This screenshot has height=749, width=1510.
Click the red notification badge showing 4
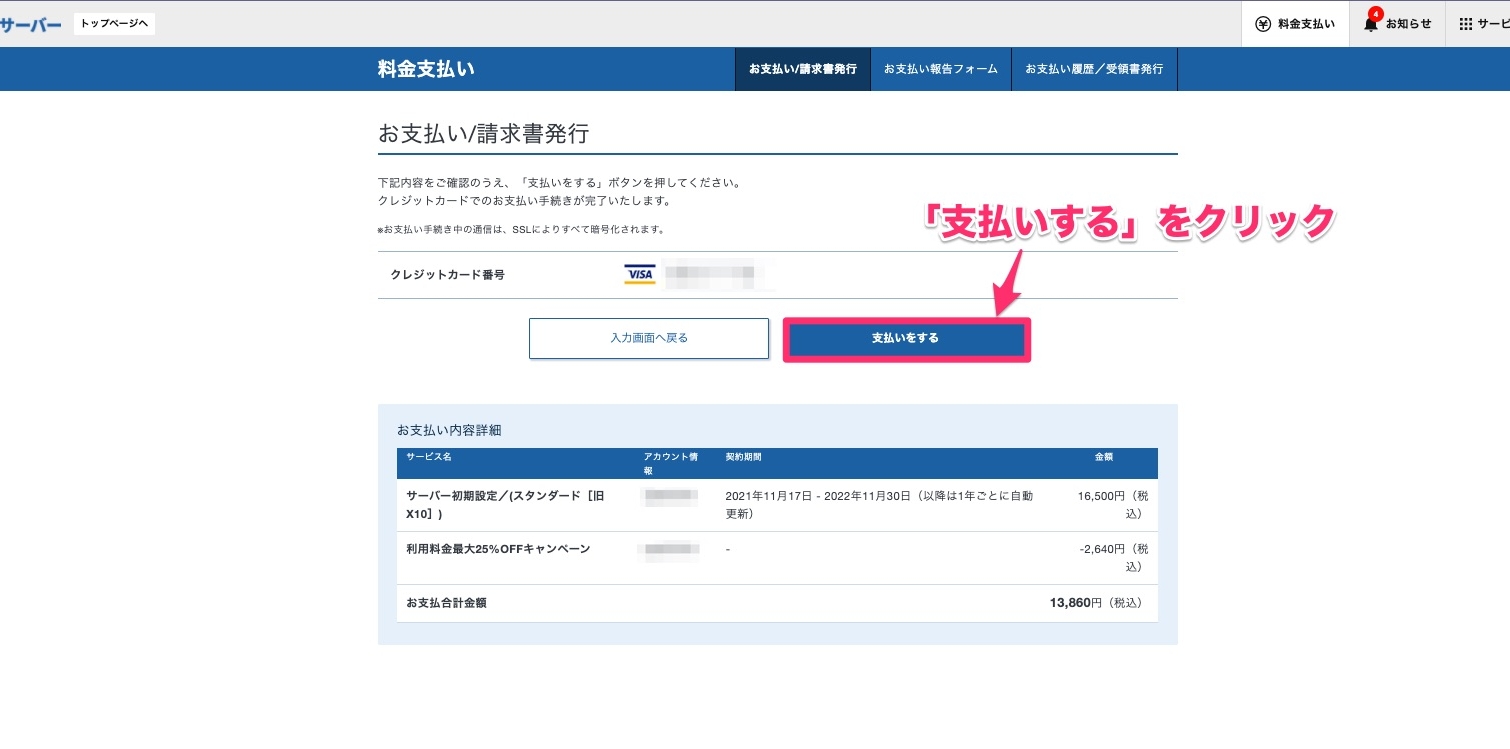(1377, 14)
